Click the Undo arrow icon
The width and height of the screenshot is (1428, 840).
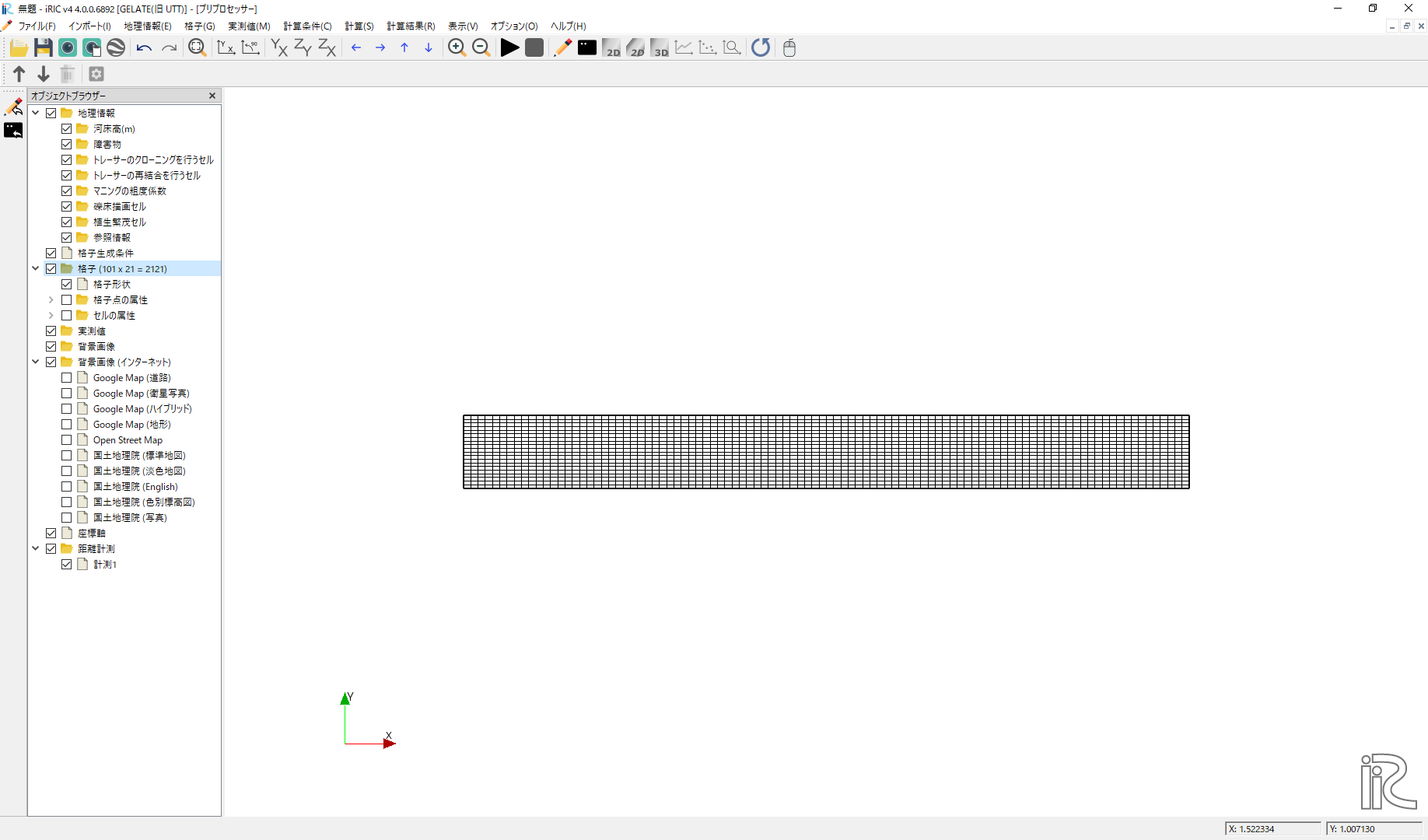(144, 48)
